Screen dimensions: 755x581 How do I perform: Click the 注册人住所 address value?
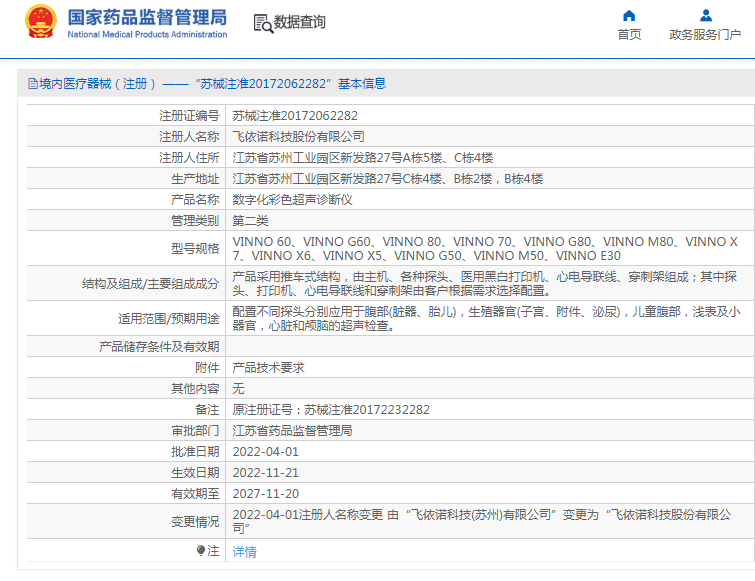click(x=363, y=158)
